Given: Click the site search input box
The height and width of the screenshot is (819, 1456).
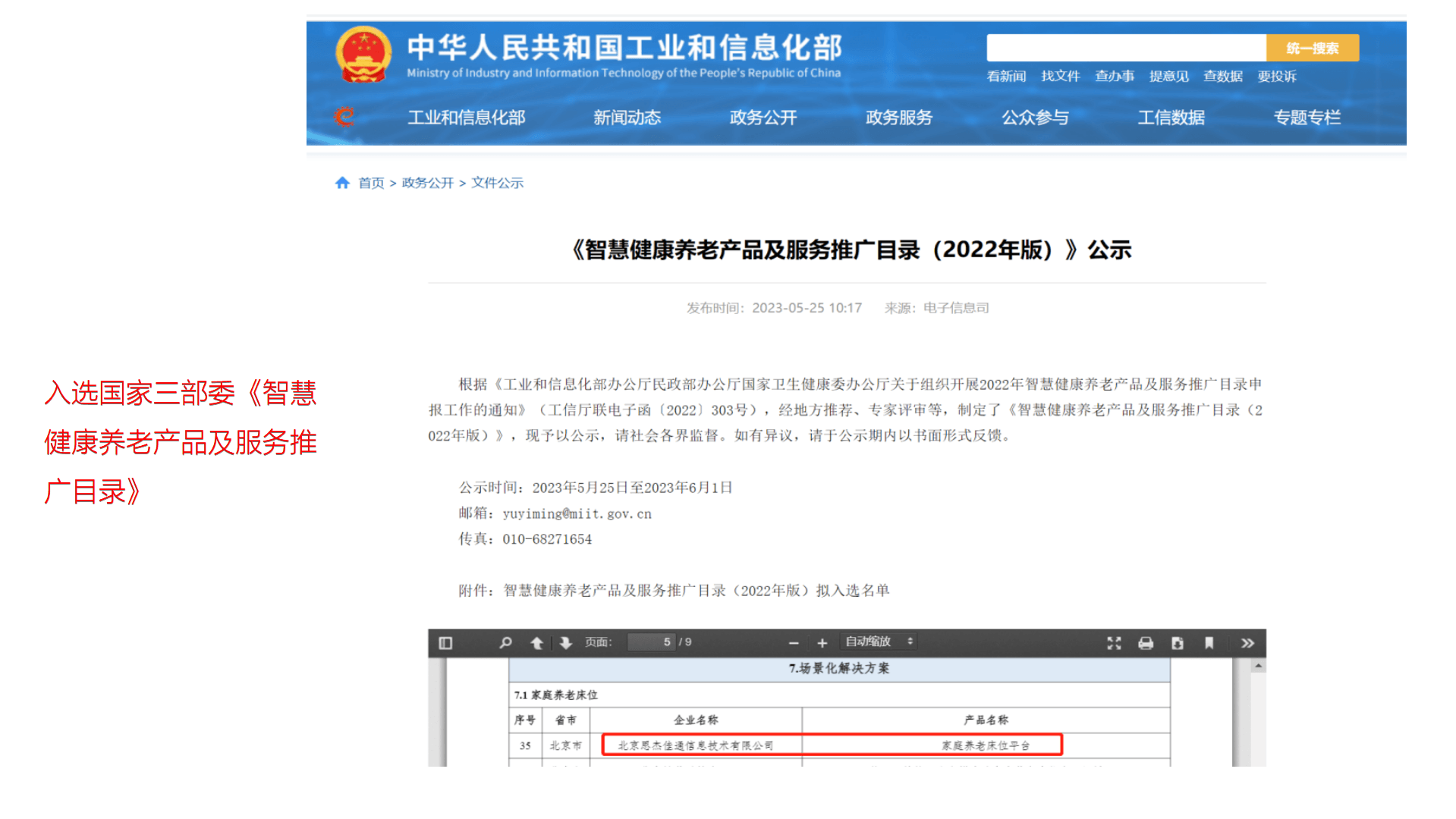Looking at the screenshot, I should pyautogui.click(x=1126, y=48).
